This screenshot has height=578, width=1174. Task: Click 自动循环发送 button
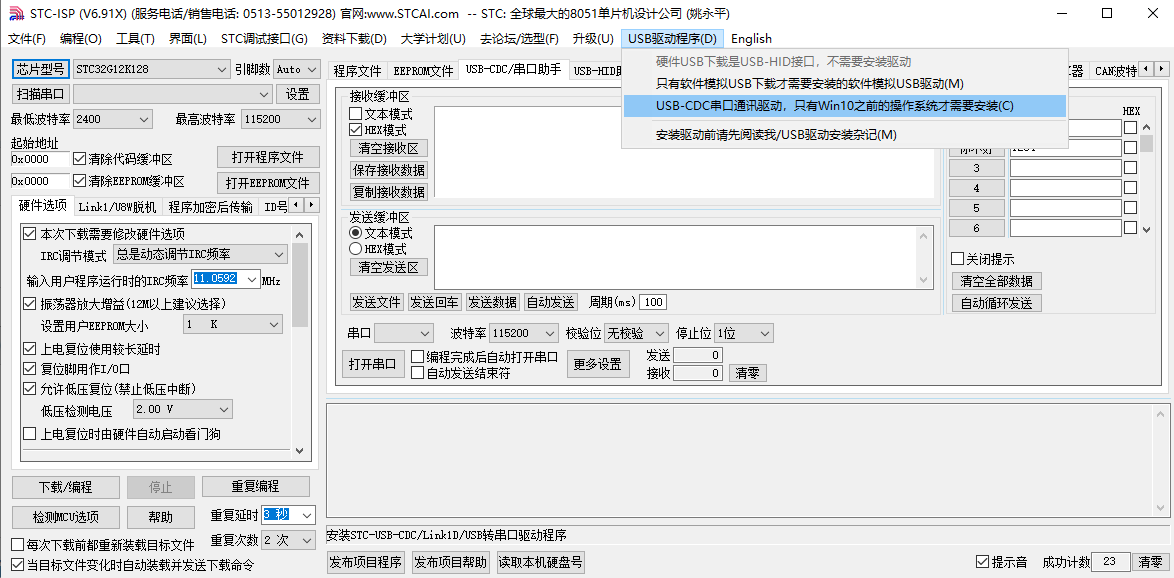click(x=997, y=303)
